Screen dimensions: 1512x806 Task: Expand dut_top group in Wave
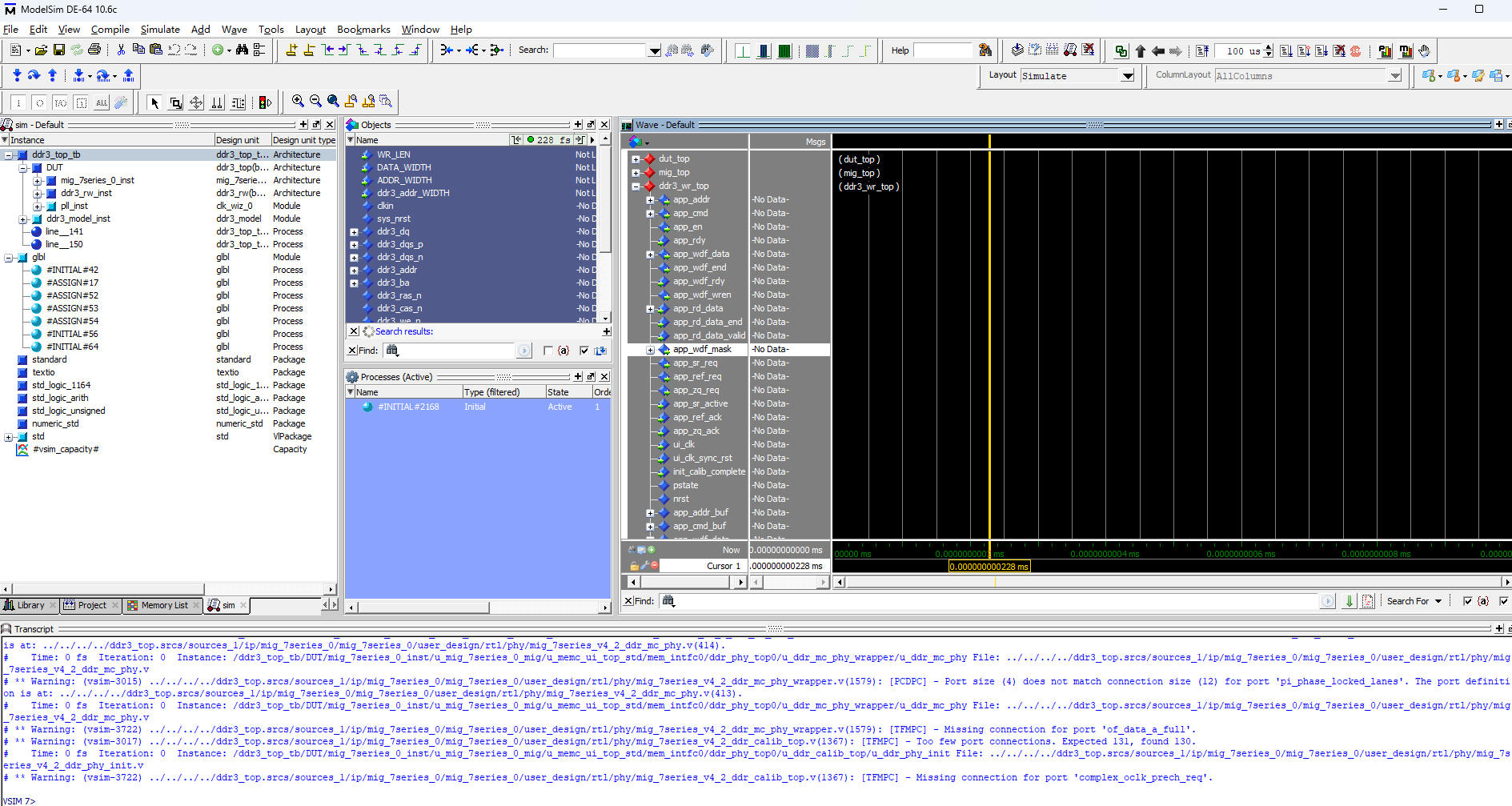636,159
